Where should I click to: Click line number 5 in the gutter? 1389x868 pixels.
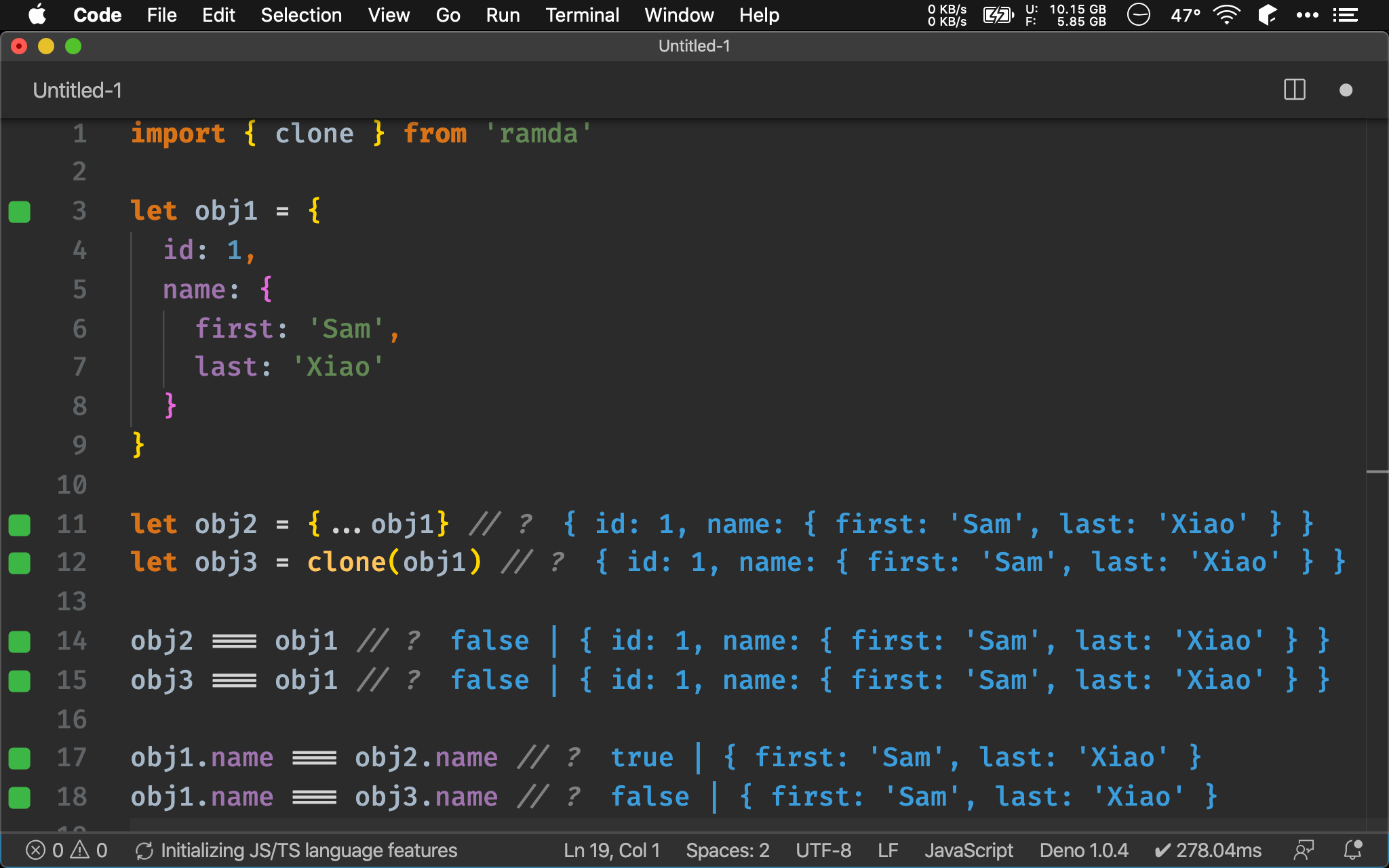coord(80,290)
